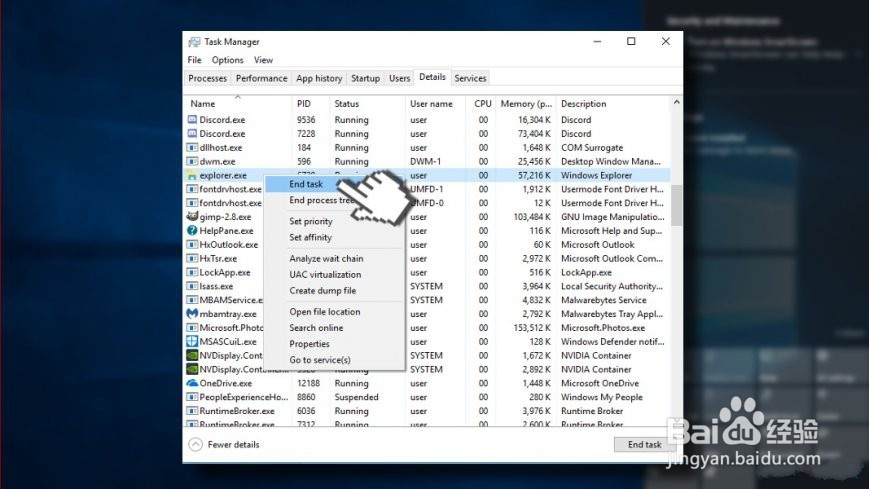The width and height of the screenshot is (869, 489).
Task: Select the 103,484 K memory cell
Action: [532, 217]
